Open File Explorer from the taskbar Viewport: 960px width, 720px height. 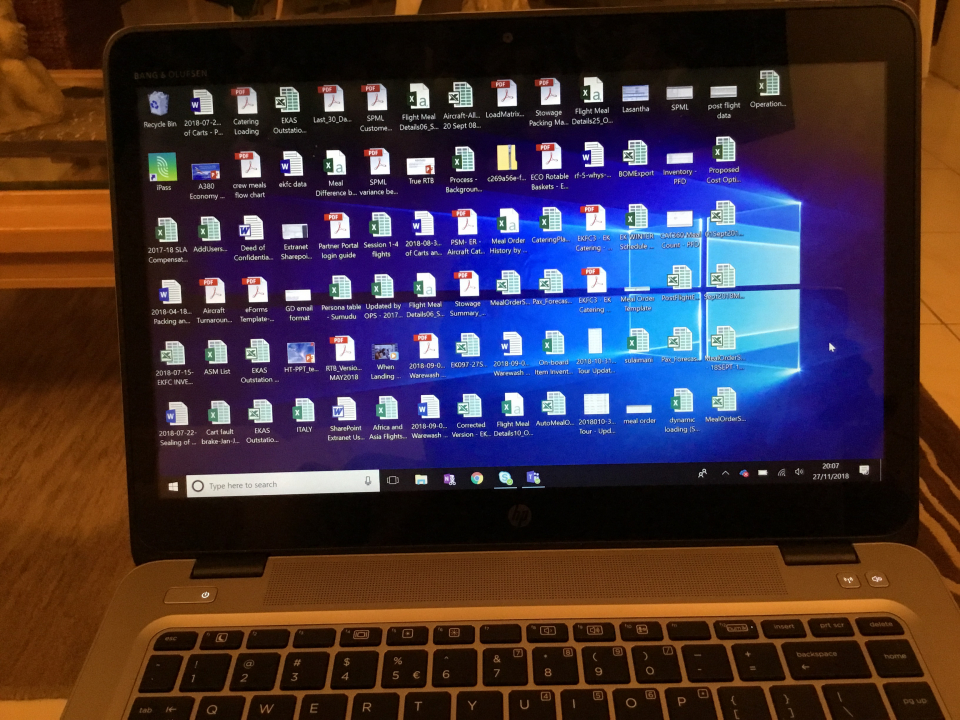[x=421, y=480]
